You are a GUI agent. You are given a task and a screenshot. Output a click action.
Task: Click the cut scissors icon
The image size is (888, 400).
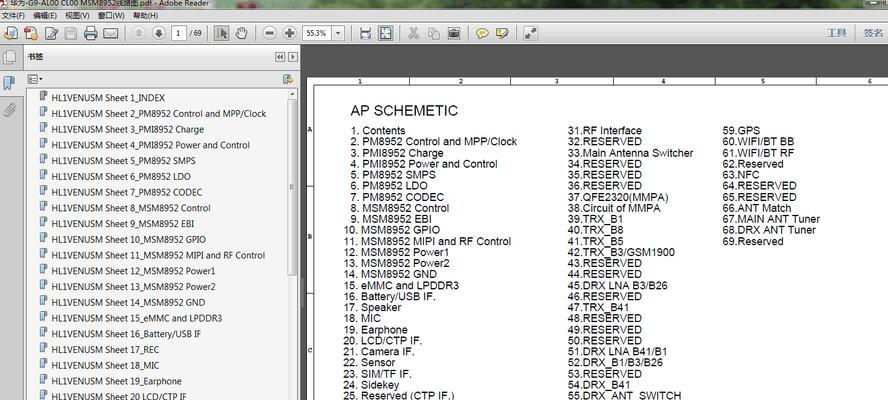[x=413, y=33]
